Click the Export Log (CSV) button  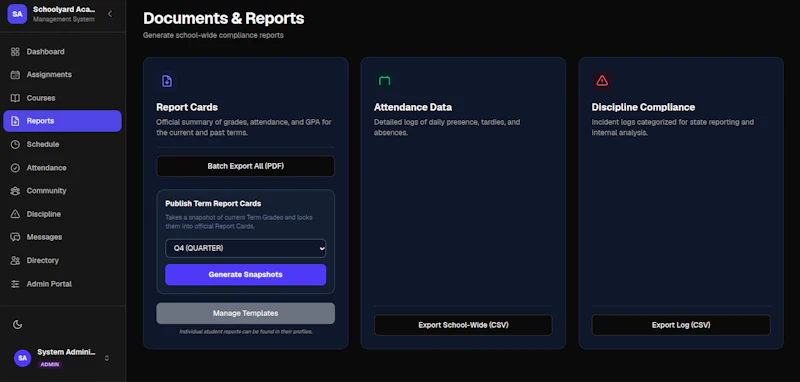pos(681,325)
